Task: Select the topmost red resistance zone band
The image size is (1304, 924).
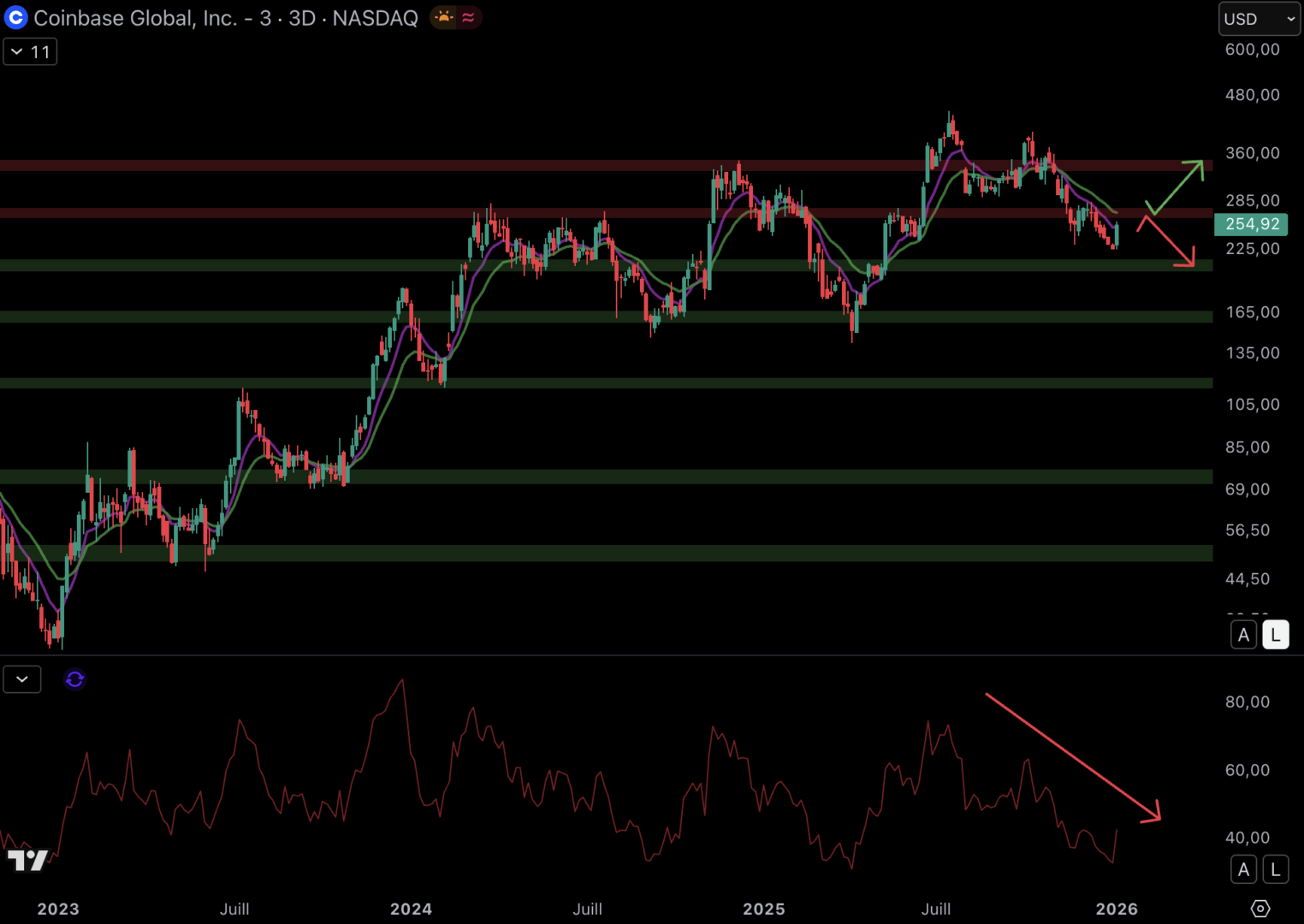Action: 599,165
